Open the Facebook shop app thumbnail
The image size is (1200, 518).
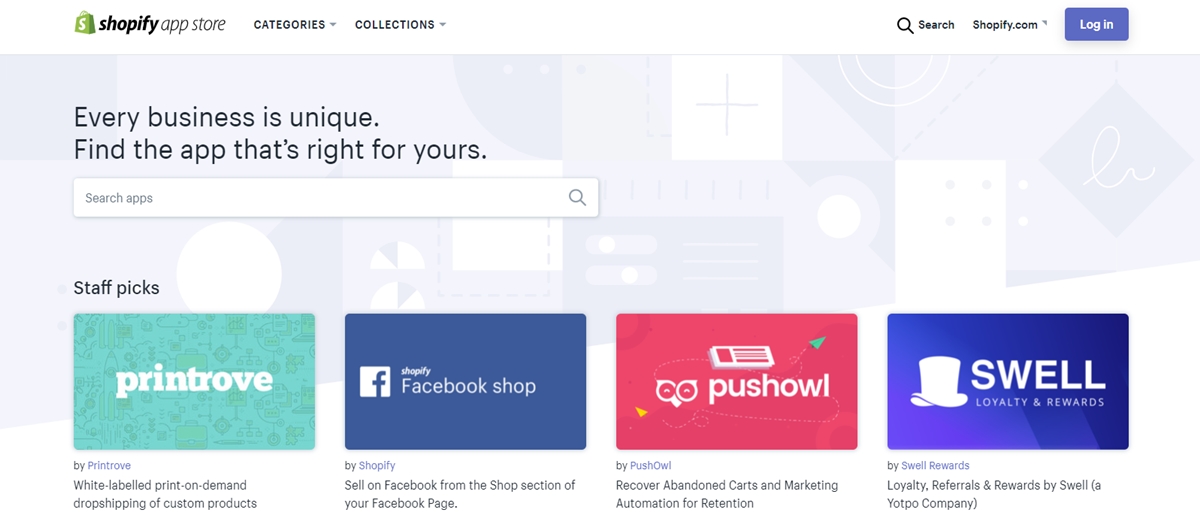coord(465,381)
